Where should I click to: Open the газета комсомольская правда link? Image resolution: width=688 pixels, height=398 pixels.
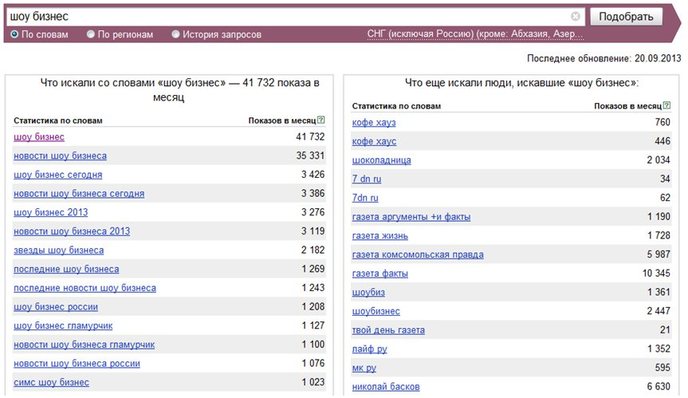pyautogui.click(x=418, y=255)
